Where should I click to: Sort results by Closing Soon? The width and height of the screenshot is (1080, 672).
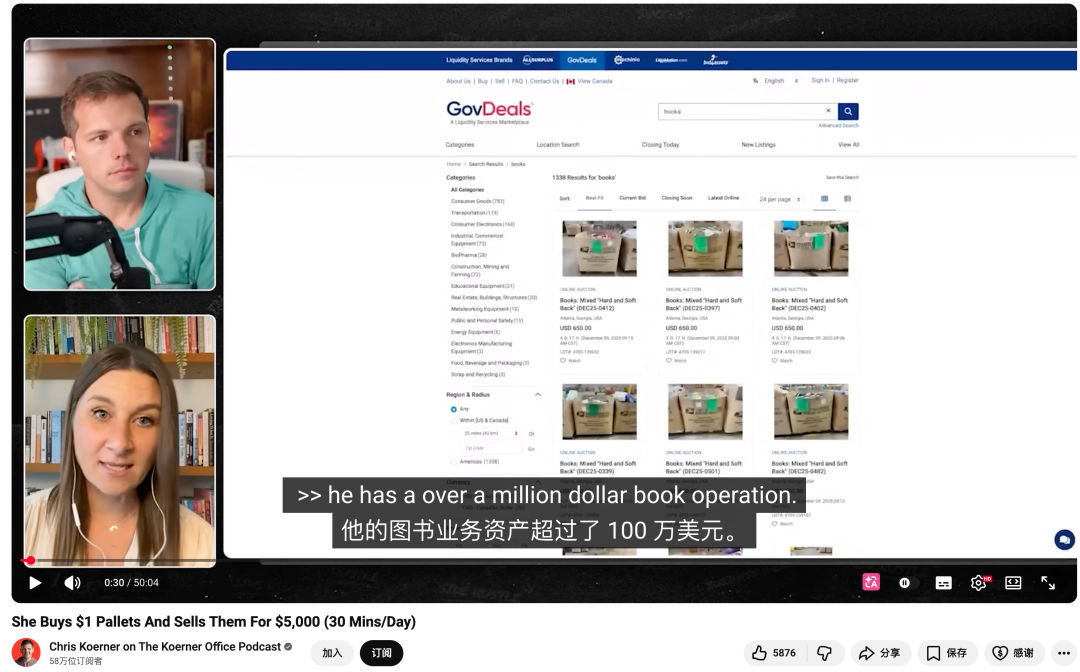(x=677, y=198)
